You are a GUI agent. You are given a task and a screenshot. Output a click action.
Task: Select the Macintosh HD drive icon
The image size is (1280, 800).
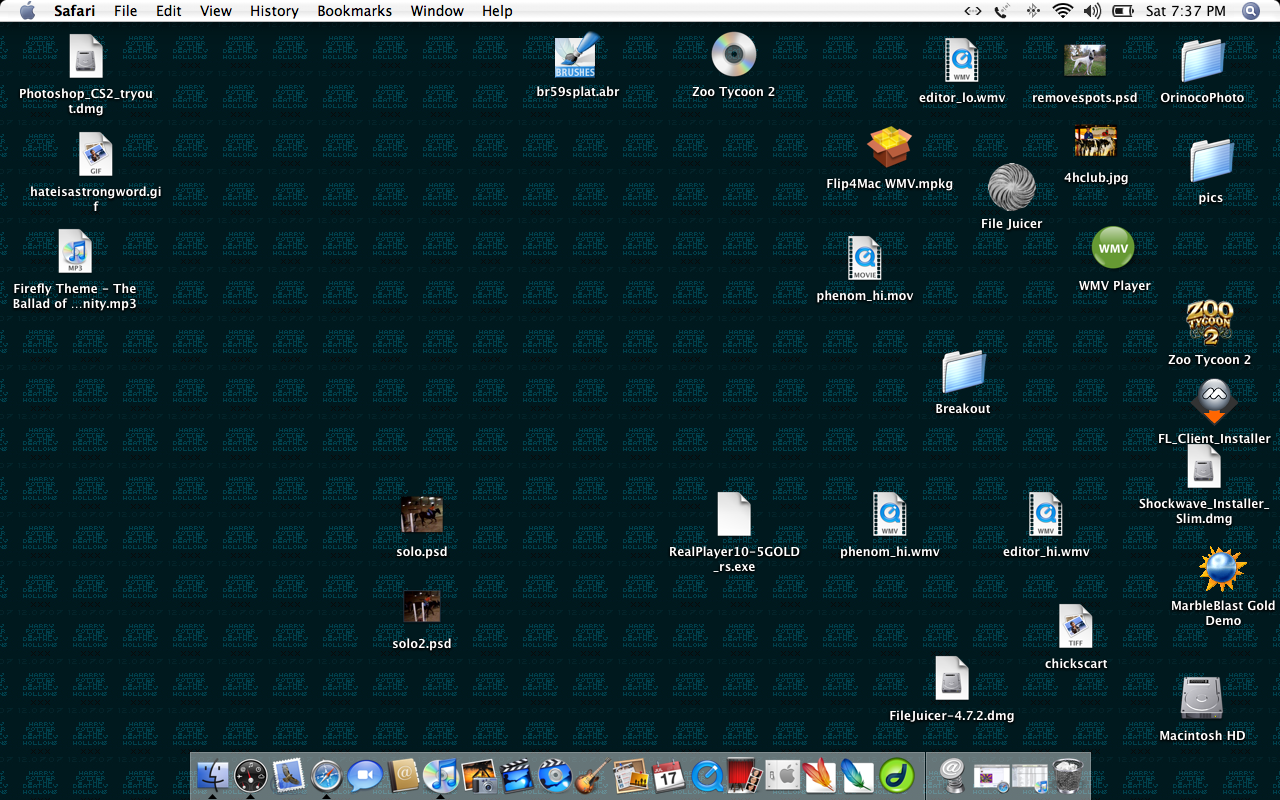tap(1201, 698)
